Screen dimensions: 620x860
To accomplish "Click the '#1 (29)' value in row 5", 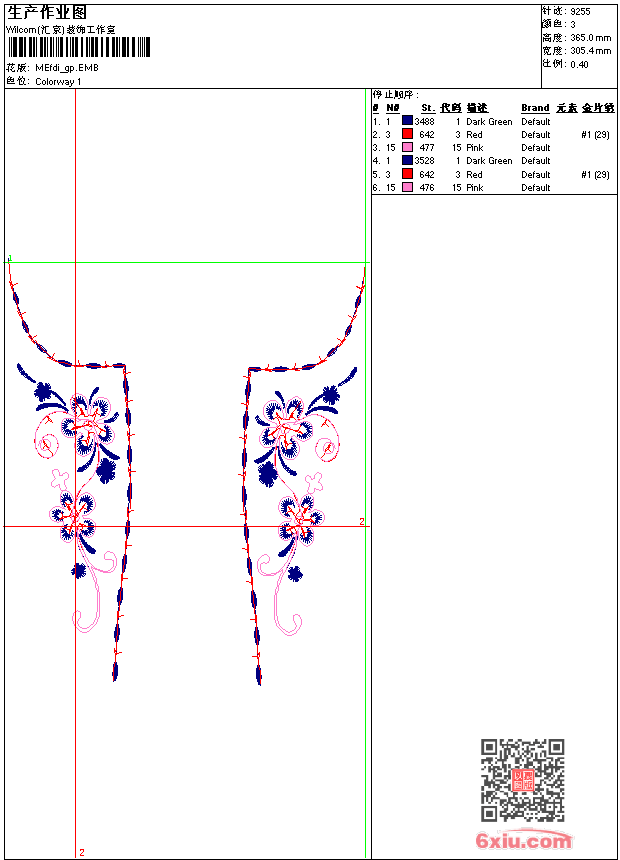I will click(595, 174).
